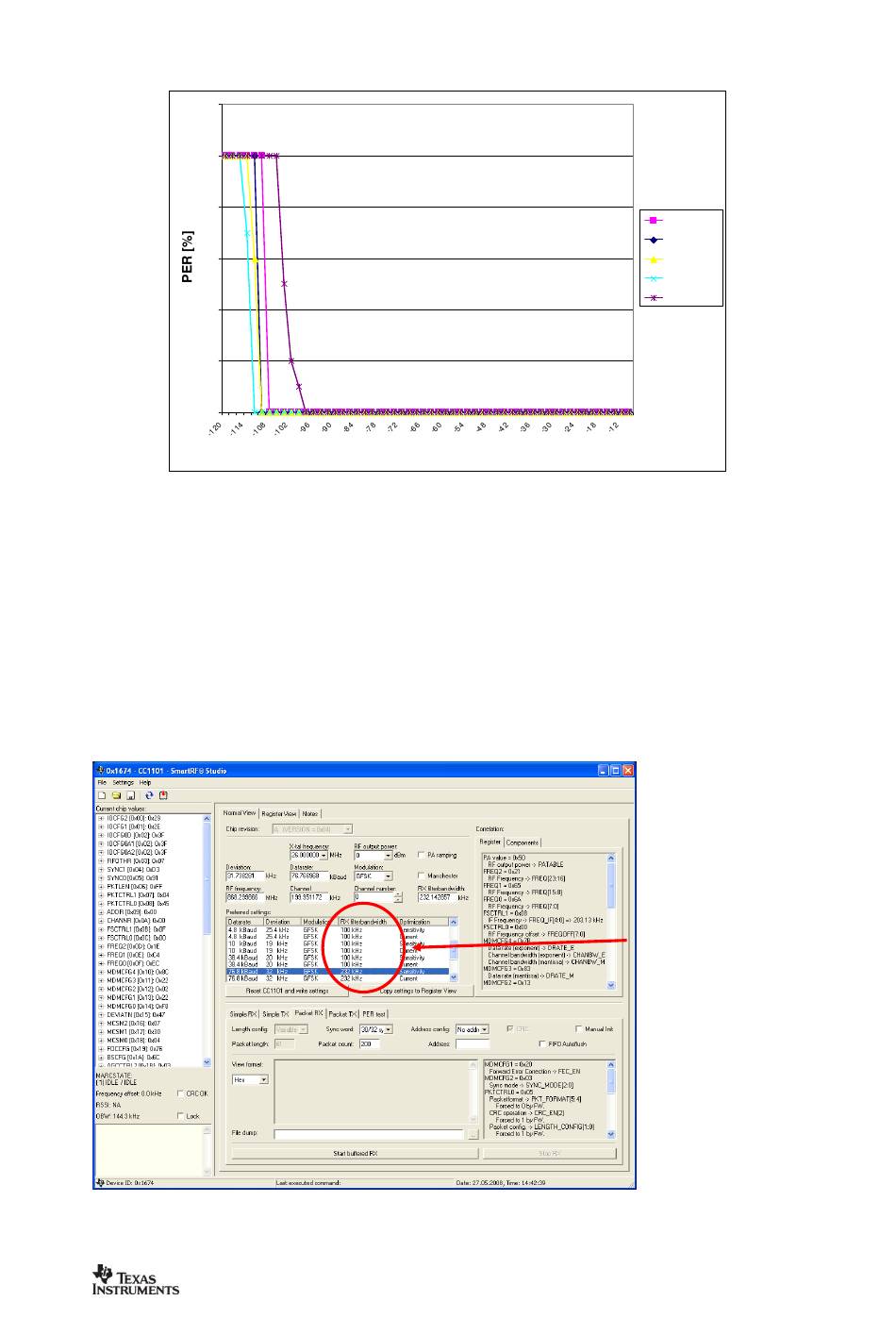896x1318 pixels.
Task: Select the CHANNR [0x0A] register tree item
Action: [x=136, y=920]
